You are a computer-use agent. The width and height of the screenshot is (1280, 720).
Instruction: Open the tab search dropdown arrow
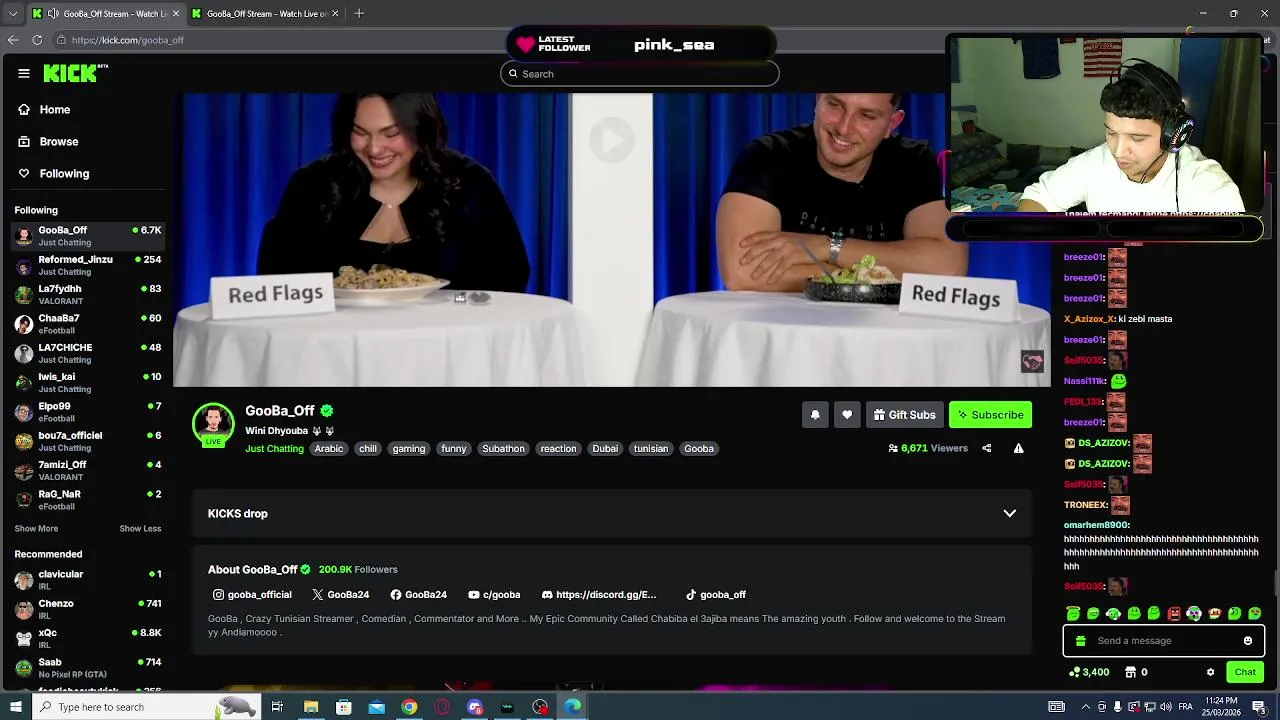tap(12, 14)
